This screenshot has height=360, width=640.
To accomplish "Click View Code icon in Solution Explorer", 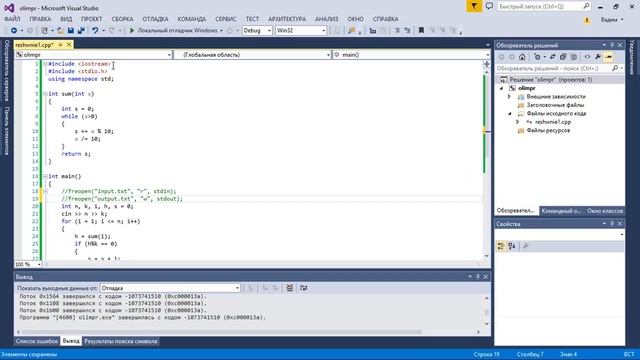I will [x=587, y=57].
